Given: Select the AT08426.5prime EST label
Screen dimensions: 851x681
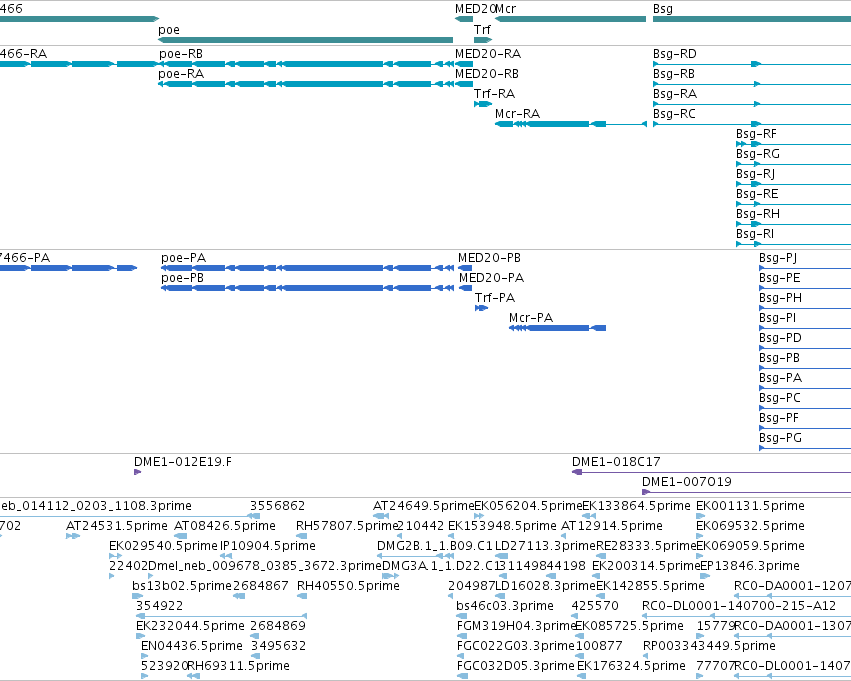Looking at the screenshot, I should point(225,526).
